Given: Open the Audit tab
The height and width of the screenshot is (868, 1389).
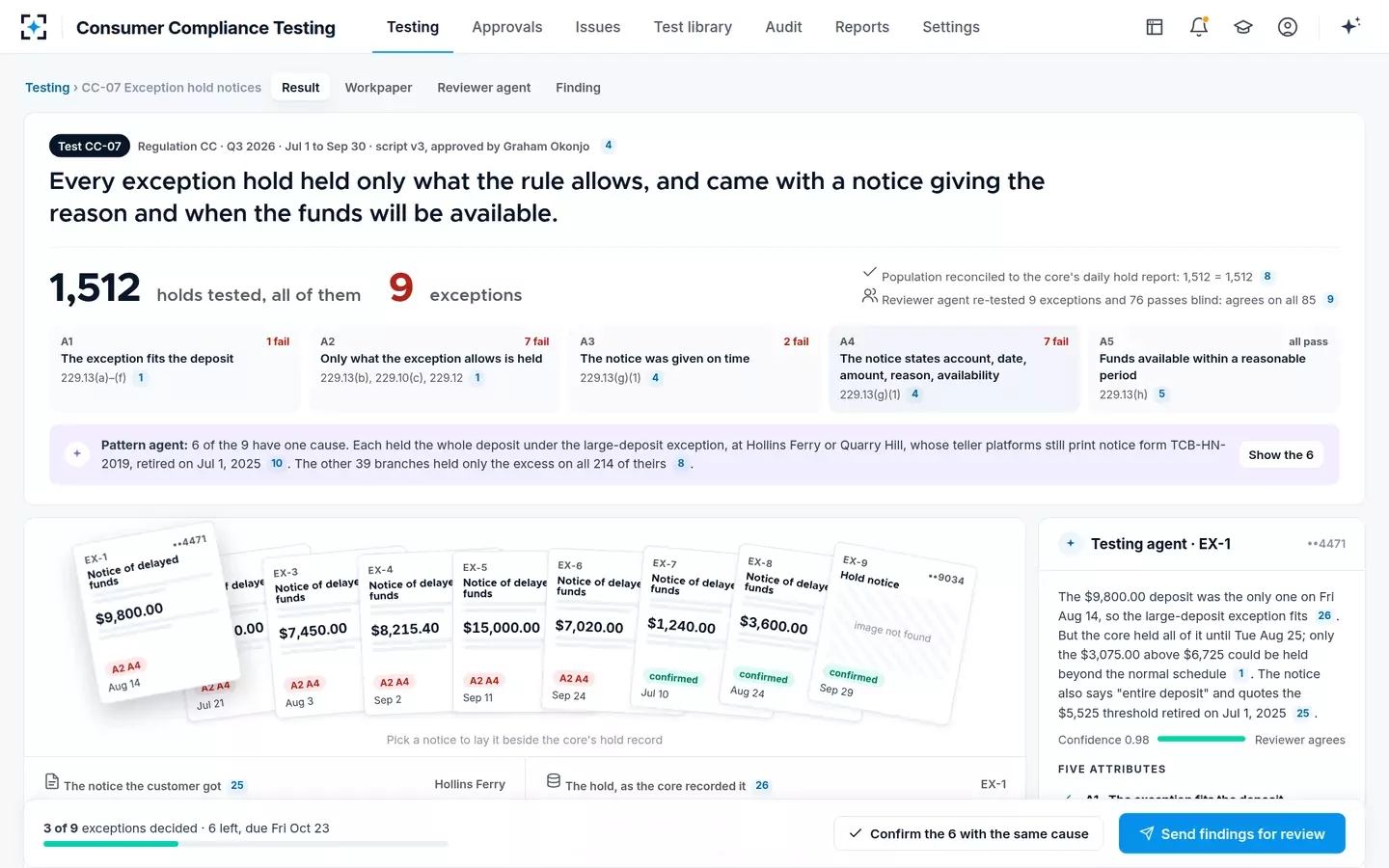Looking at the screenshot, I should click(783, 27).
